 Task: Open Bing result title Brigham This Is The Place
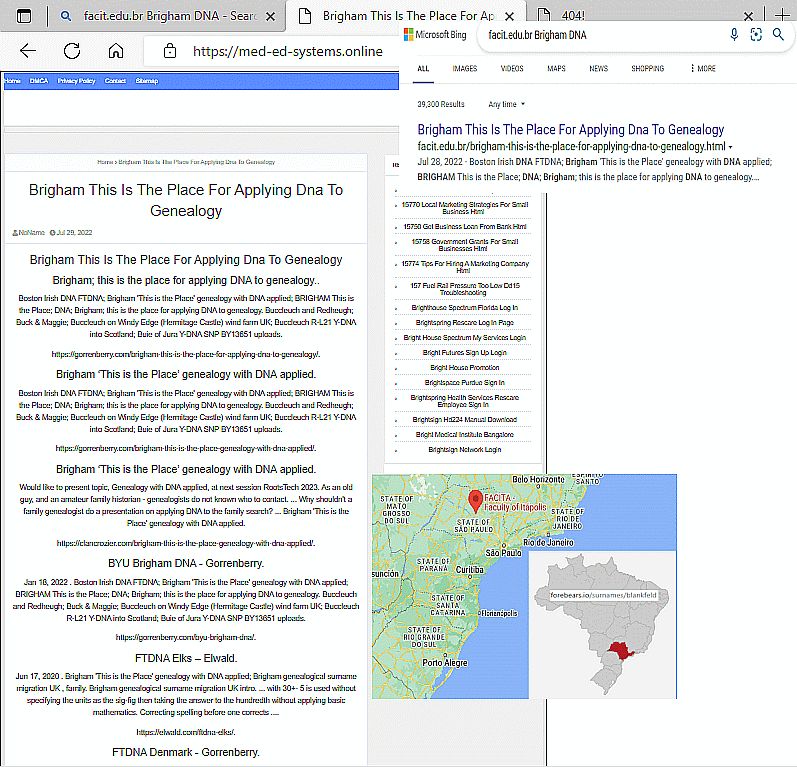570,130
